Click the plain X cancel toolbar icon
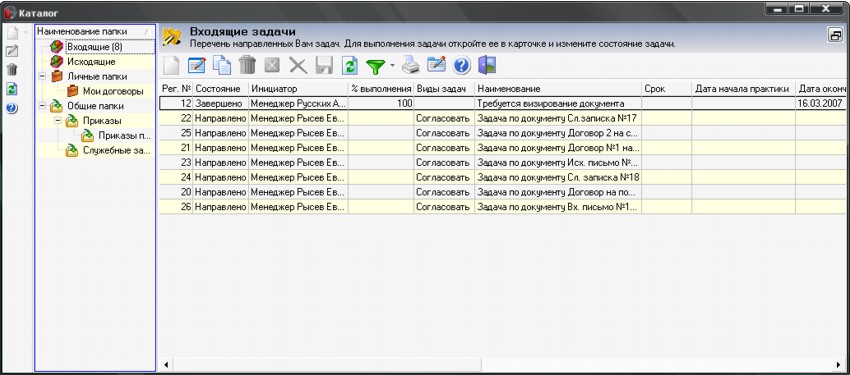The height and width of the screenshot is (375, 850). pos(298,66)
